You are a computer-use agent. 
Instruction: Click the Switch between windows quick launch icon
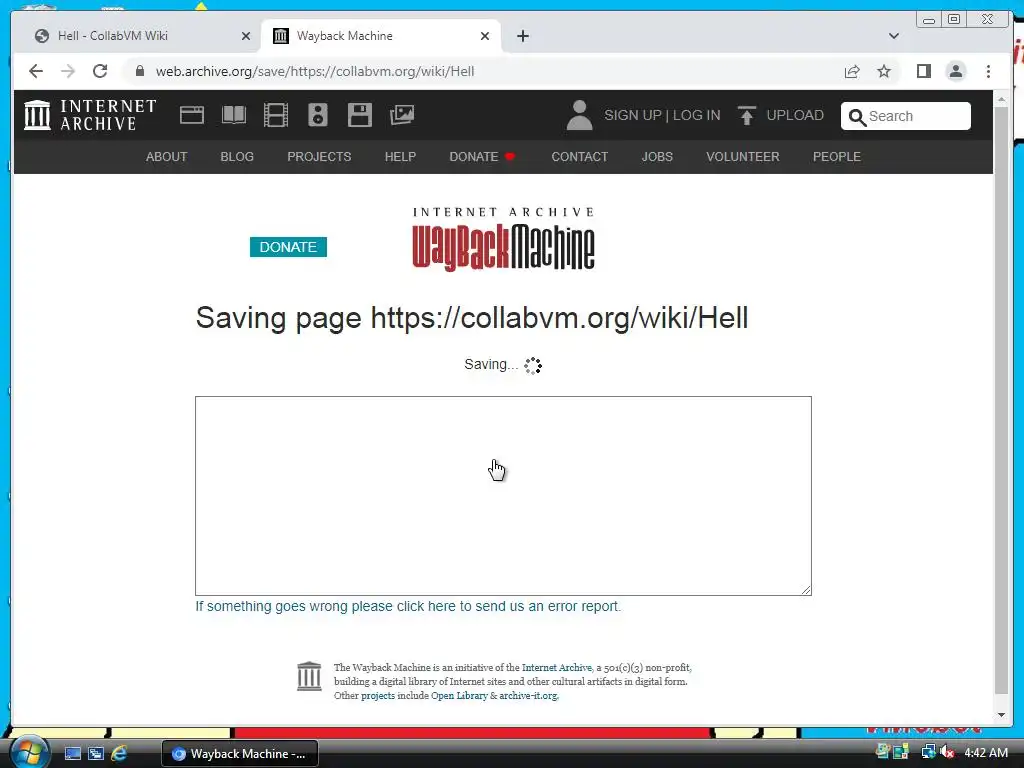coord(96,754)
